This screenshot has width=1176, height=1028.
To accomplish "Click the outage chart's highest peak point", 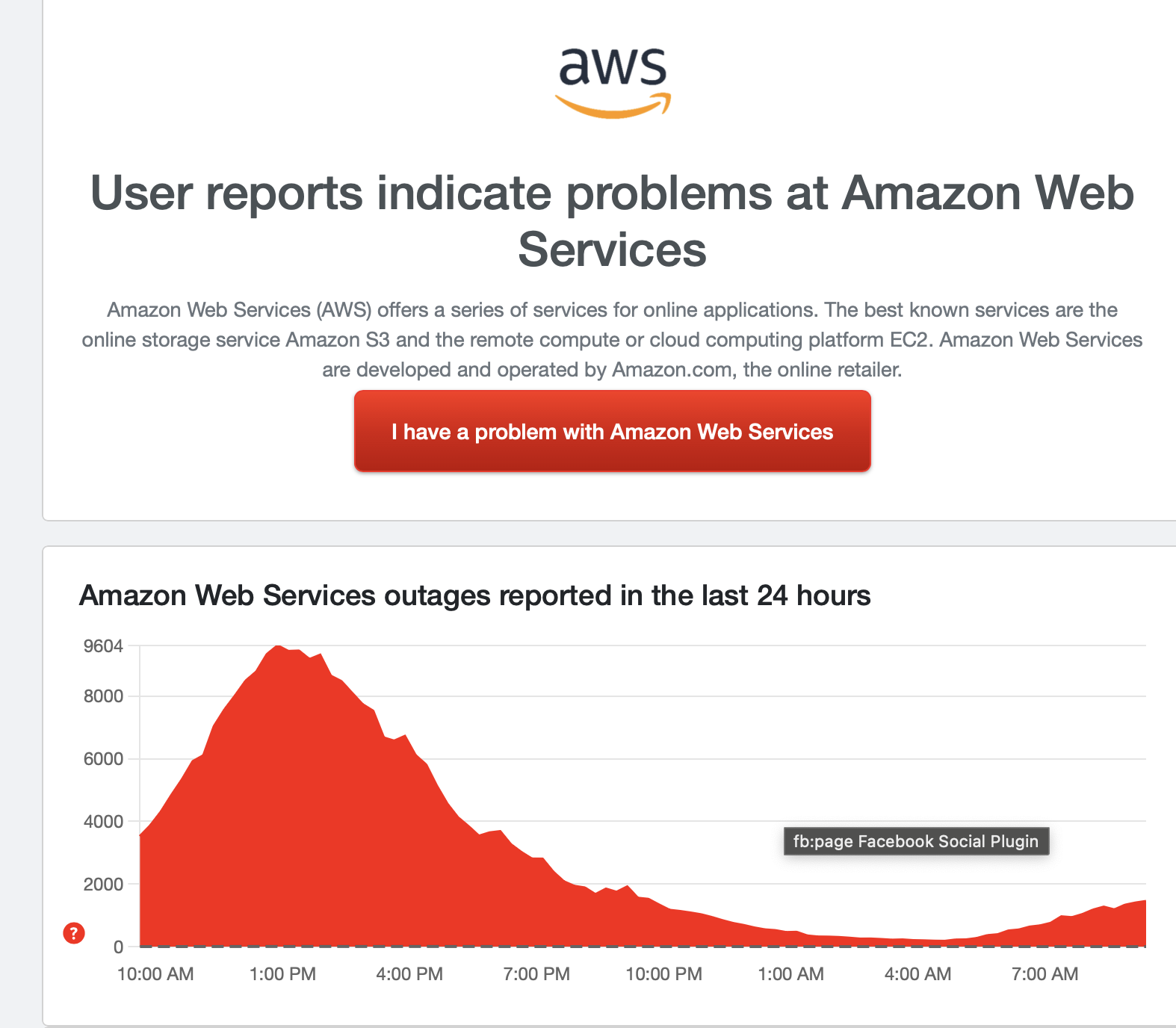I will point(277,646).
